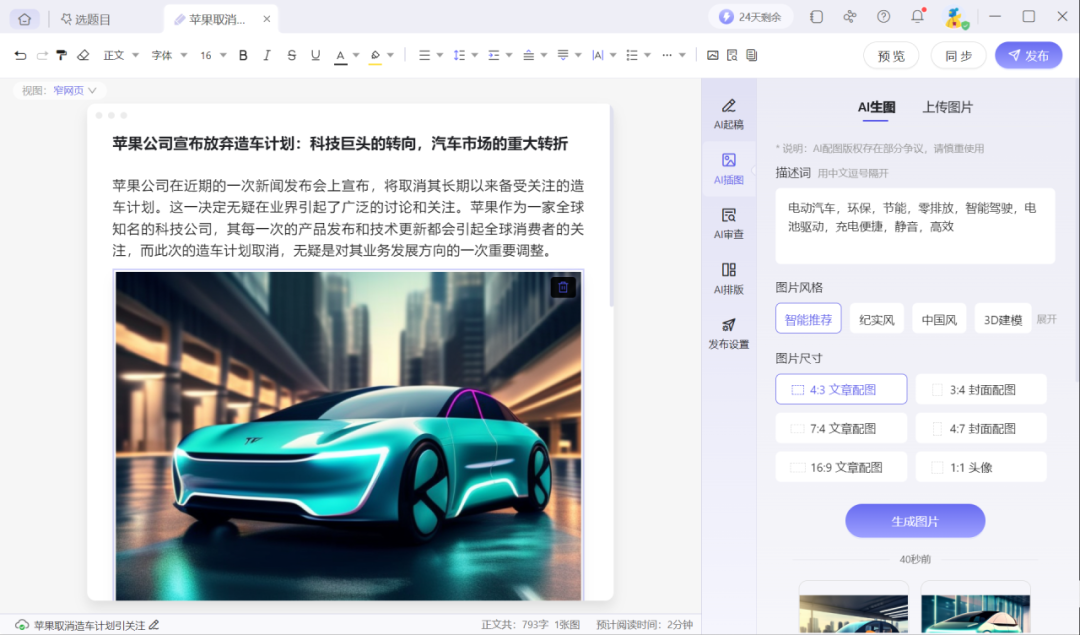Expand more image styles with 展开
1080x635 pixels.
(x=1046, y=319)
